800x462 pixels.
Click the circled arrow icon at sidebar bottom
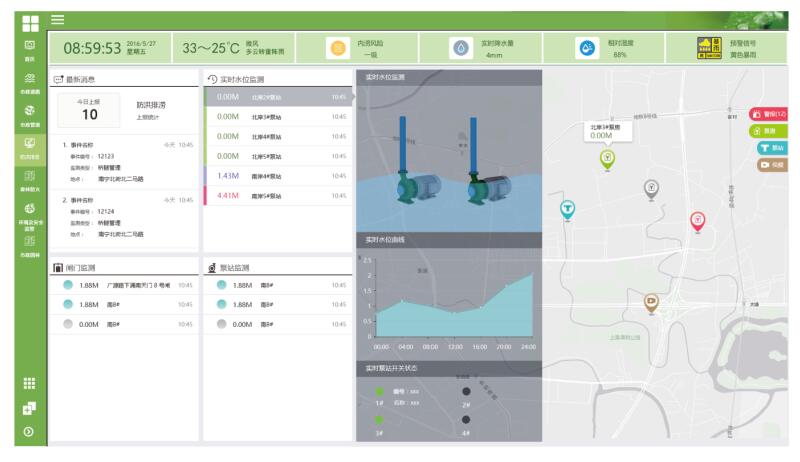click(x=29, y=432)
